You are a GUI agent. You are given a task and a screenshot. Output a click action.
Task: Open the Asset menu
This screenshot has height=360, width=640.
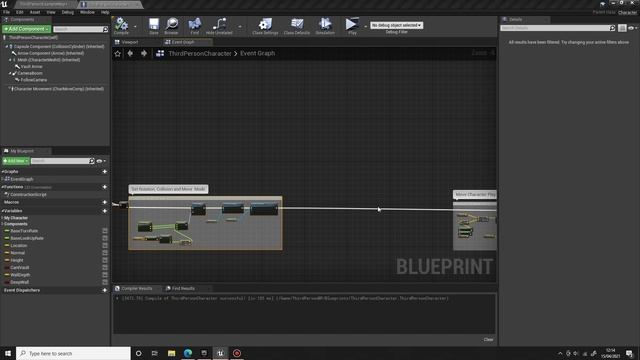(x=35, y=12)
